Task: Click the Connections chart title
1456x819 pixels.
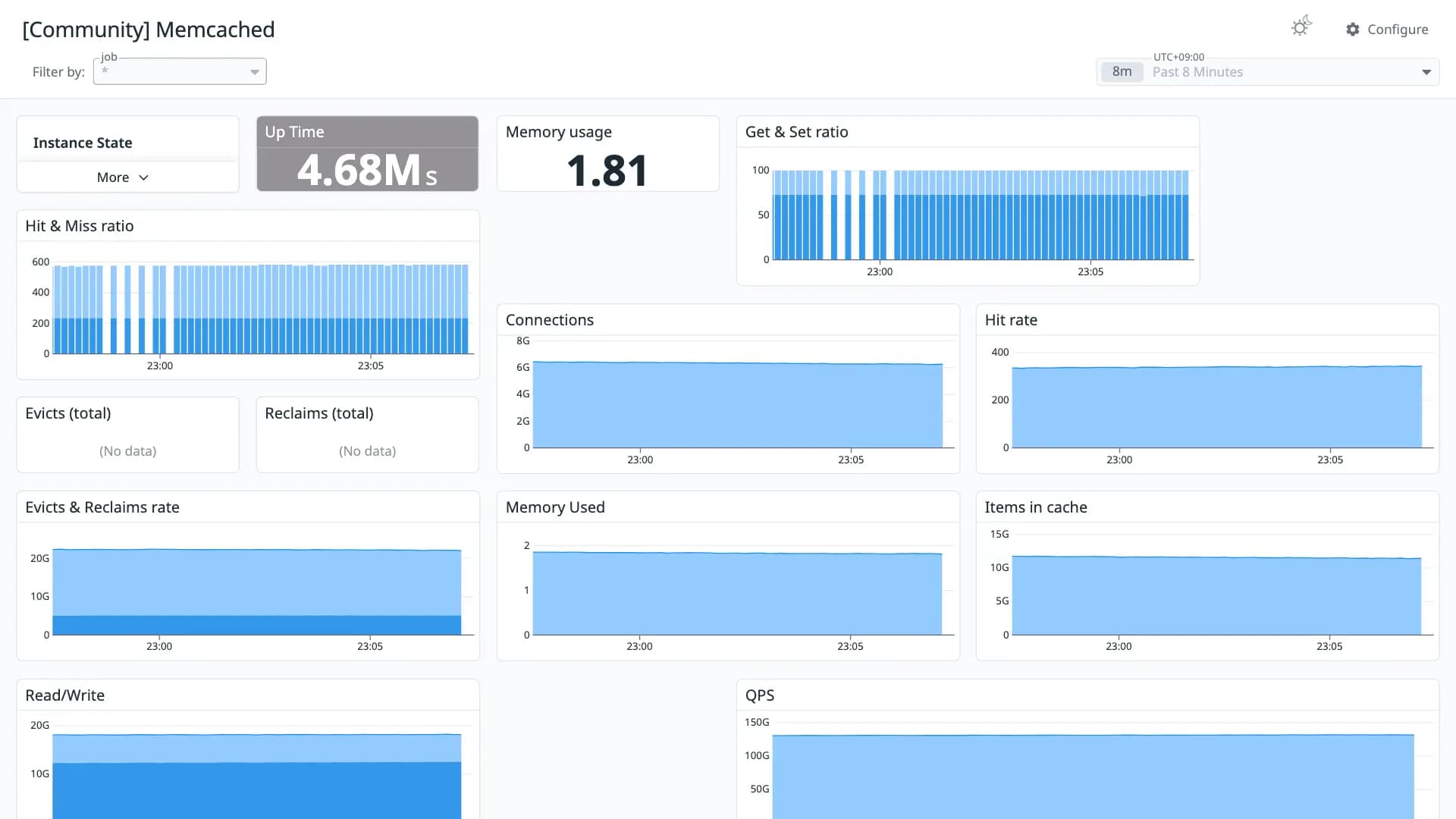Action: (550, 320)
